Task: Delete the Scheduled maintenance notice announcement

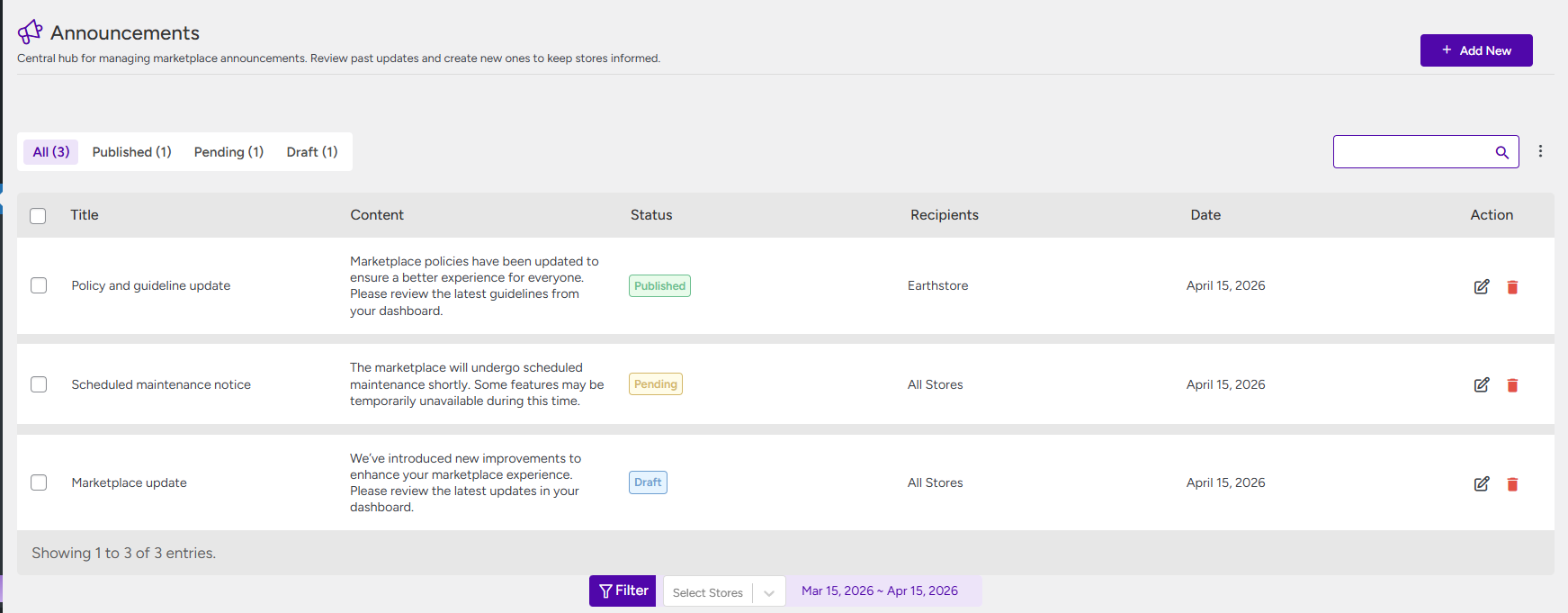Action: click(x=1512, y=385)
